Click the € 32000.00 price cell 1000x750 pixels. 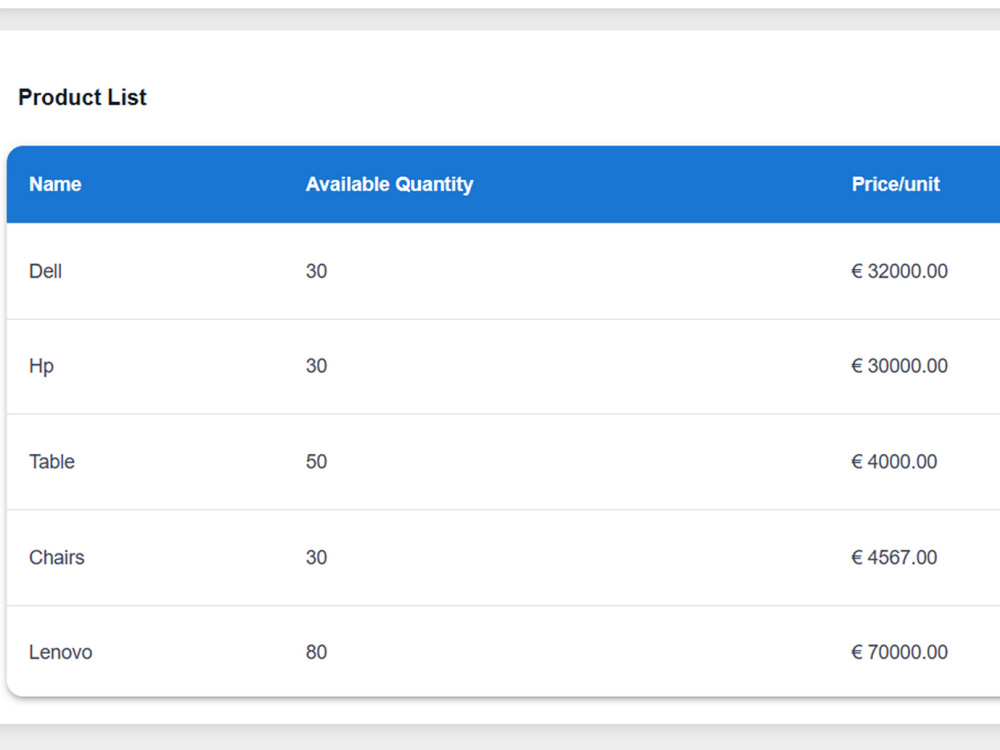coord(899,271)
